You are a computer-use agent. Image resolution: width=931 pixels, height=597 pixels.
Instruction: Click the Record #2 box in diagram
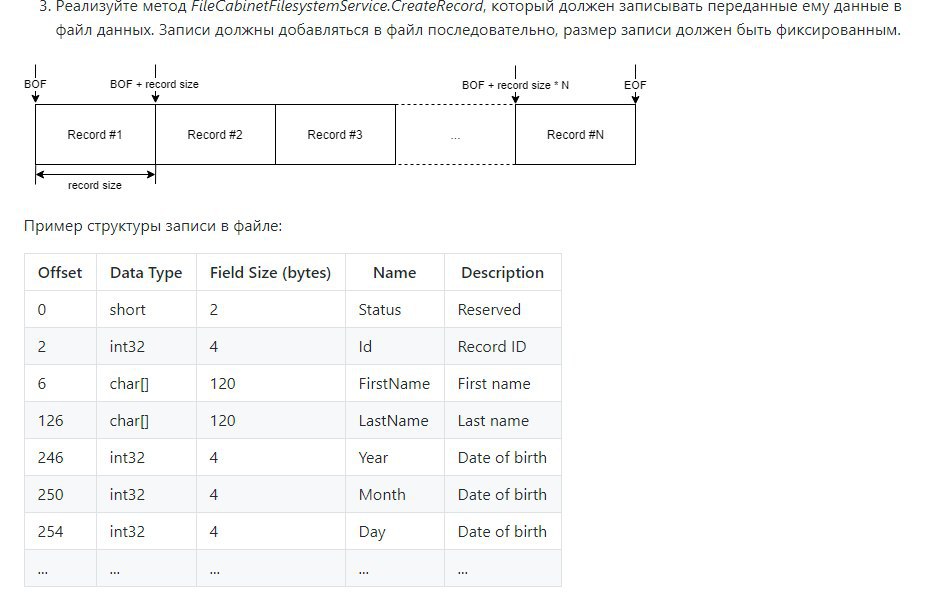(216, 135)
